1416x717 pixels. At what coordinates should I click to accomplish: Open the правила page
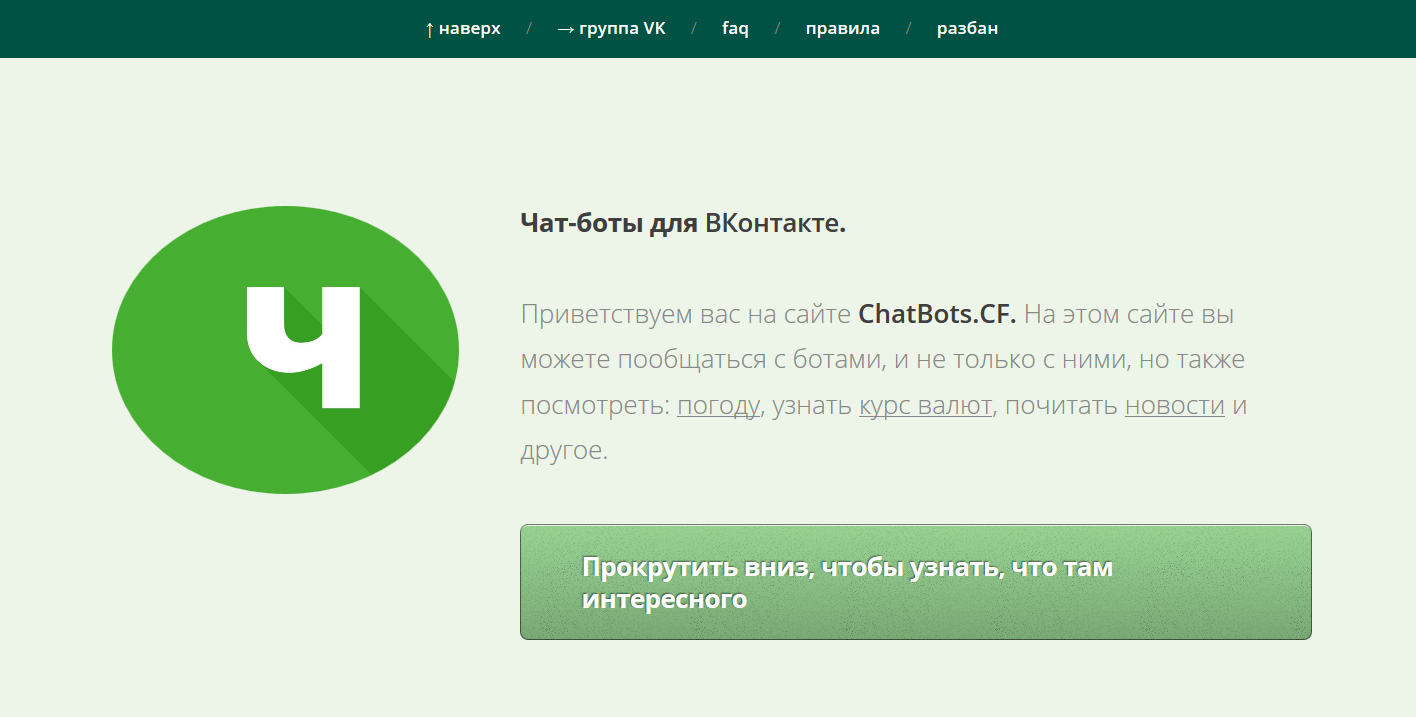[x=843, y=28]
